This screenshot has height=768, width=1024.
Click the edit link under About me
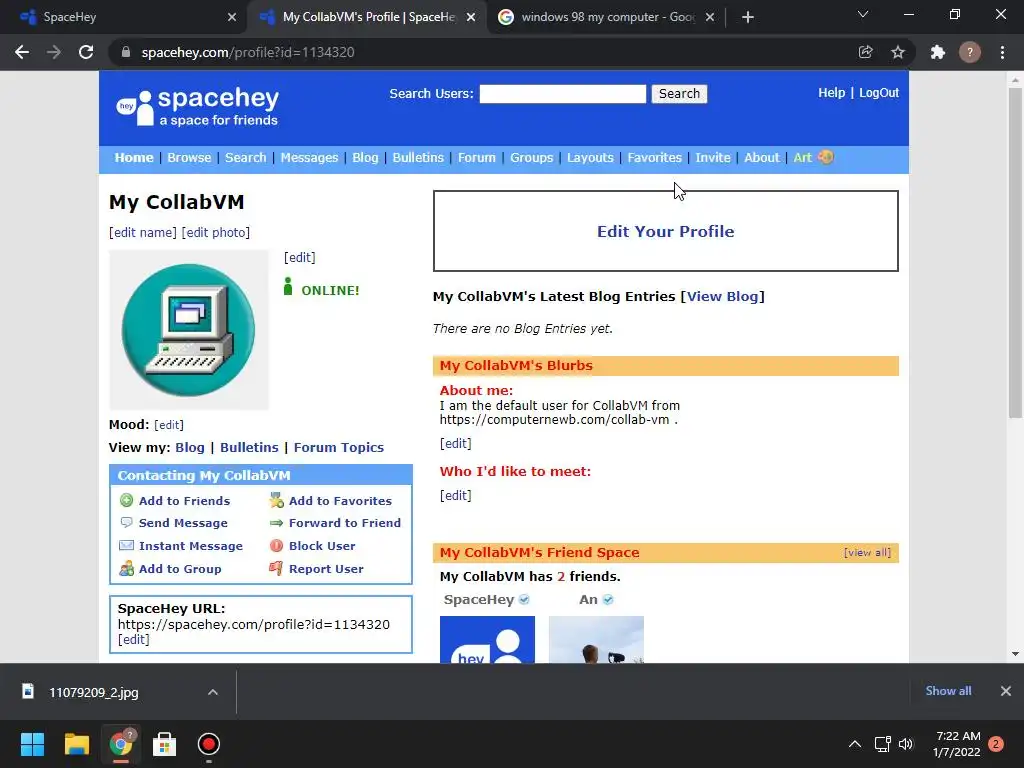click(455, 443)
